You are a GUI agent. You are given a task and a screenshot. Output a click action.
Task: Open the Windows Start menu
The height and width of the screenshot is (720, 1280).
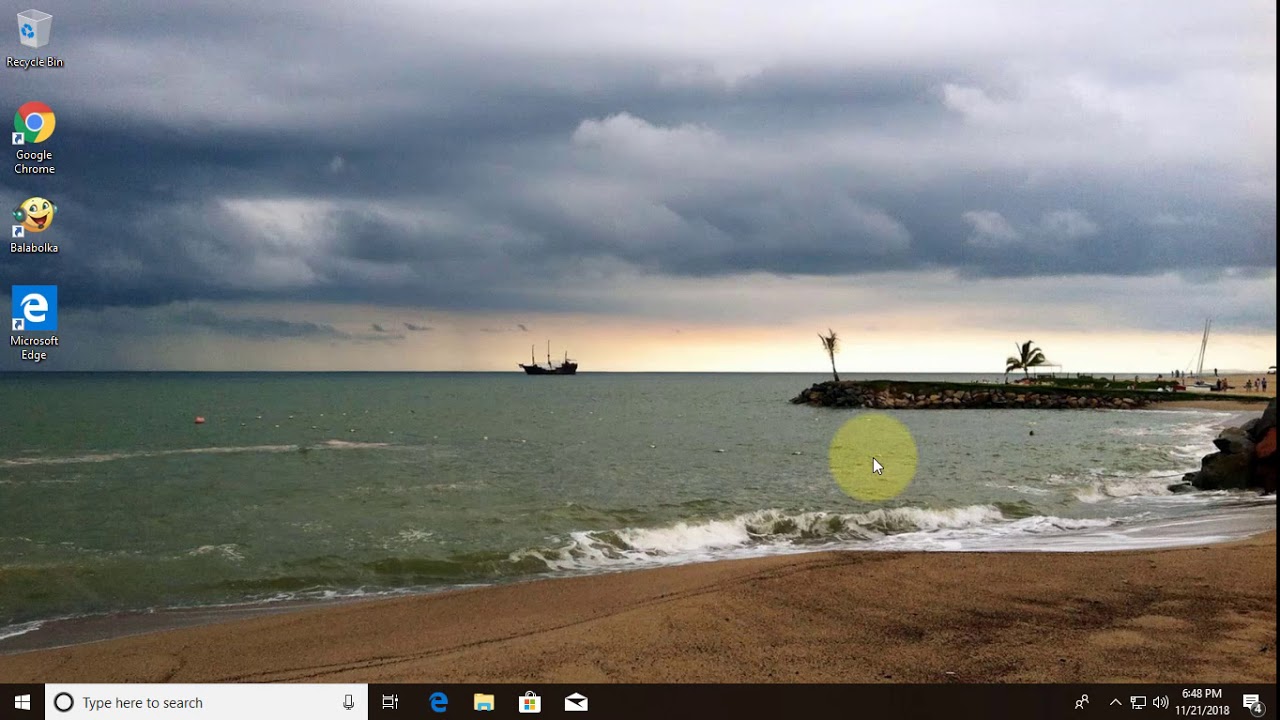pyautogui.click(x=22, y=702)
